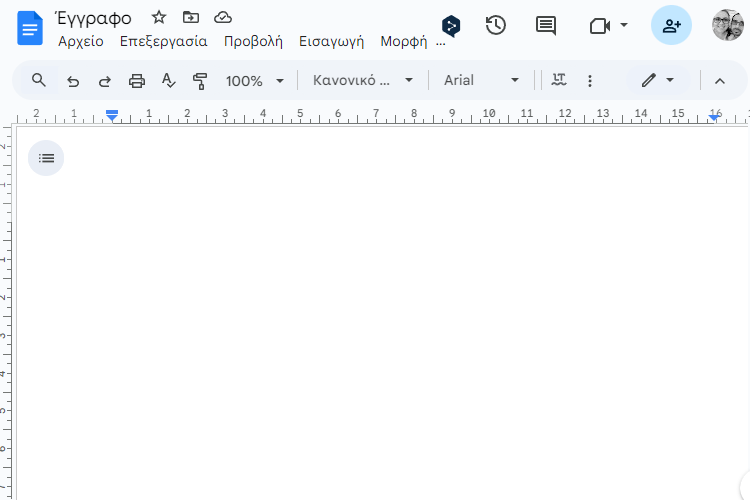This screenshot has width=750, height=500.
Task: Open Προβολή menu
Action: [253, 42]
